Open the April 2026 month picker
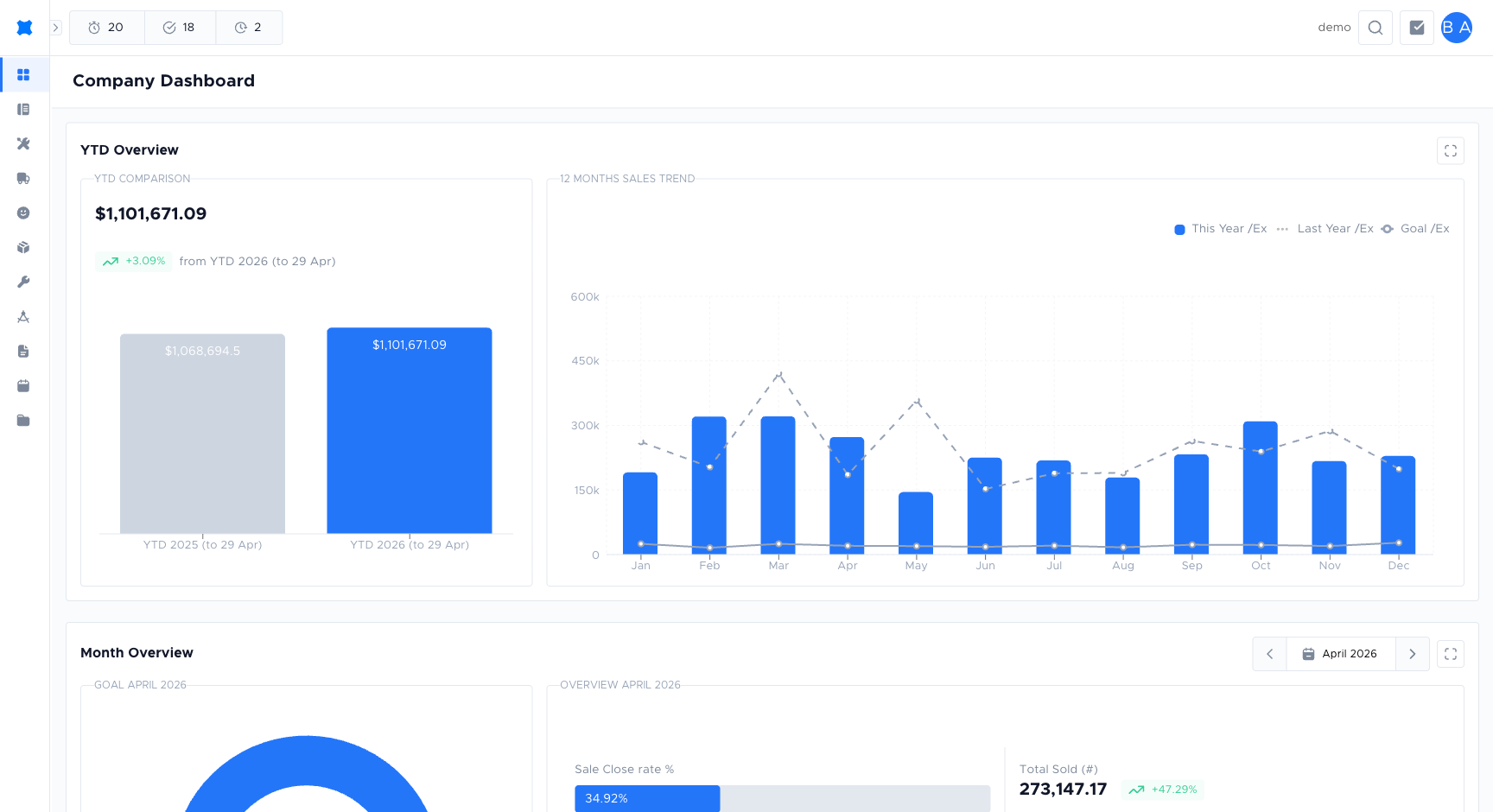1493x812 pixels. coord(1341,654)
